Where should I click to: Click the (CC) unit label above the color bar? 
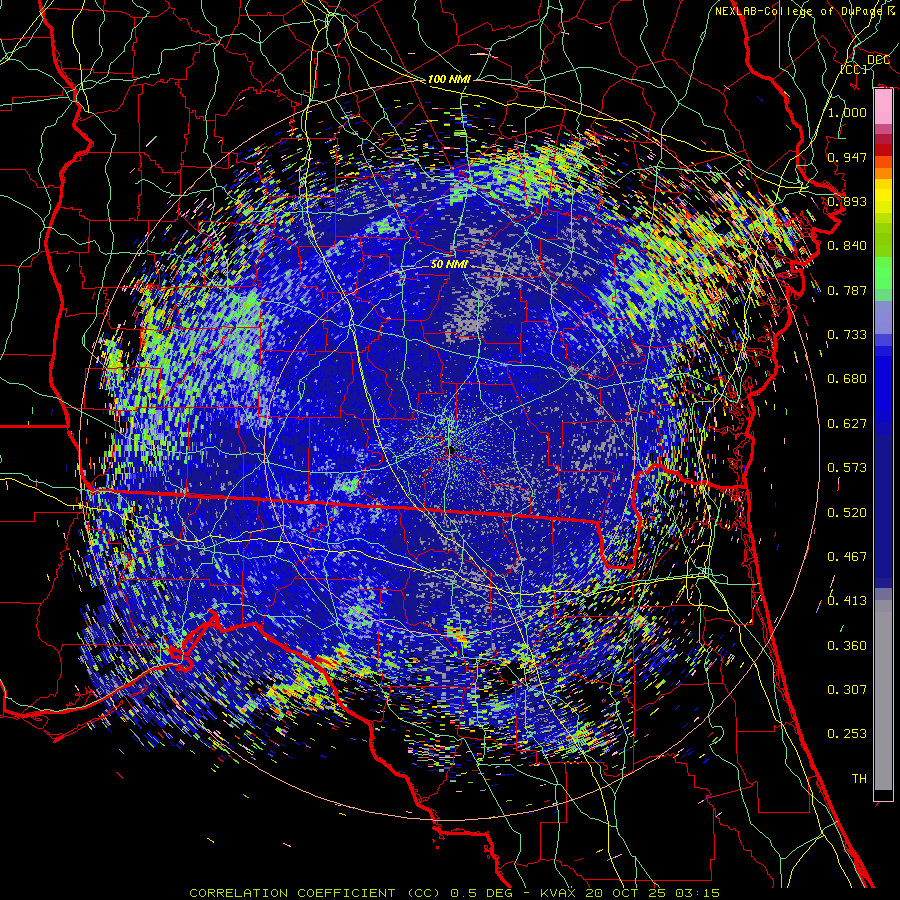click(x=854, y=69)
